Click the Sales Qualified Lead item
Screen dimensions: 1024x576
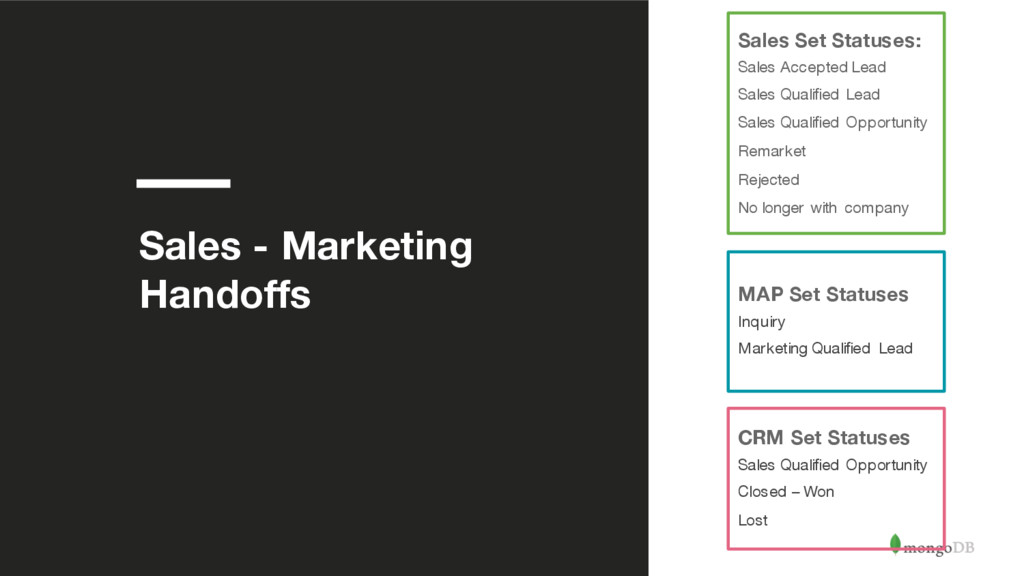click(x=808, y=95)
